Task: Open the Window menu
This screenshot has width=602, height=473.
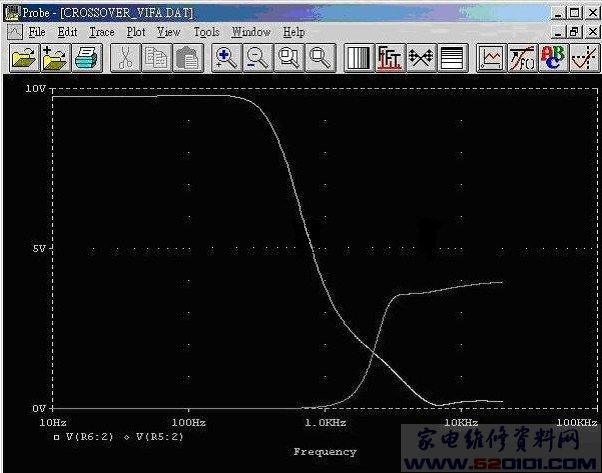Action: point(251,32)
